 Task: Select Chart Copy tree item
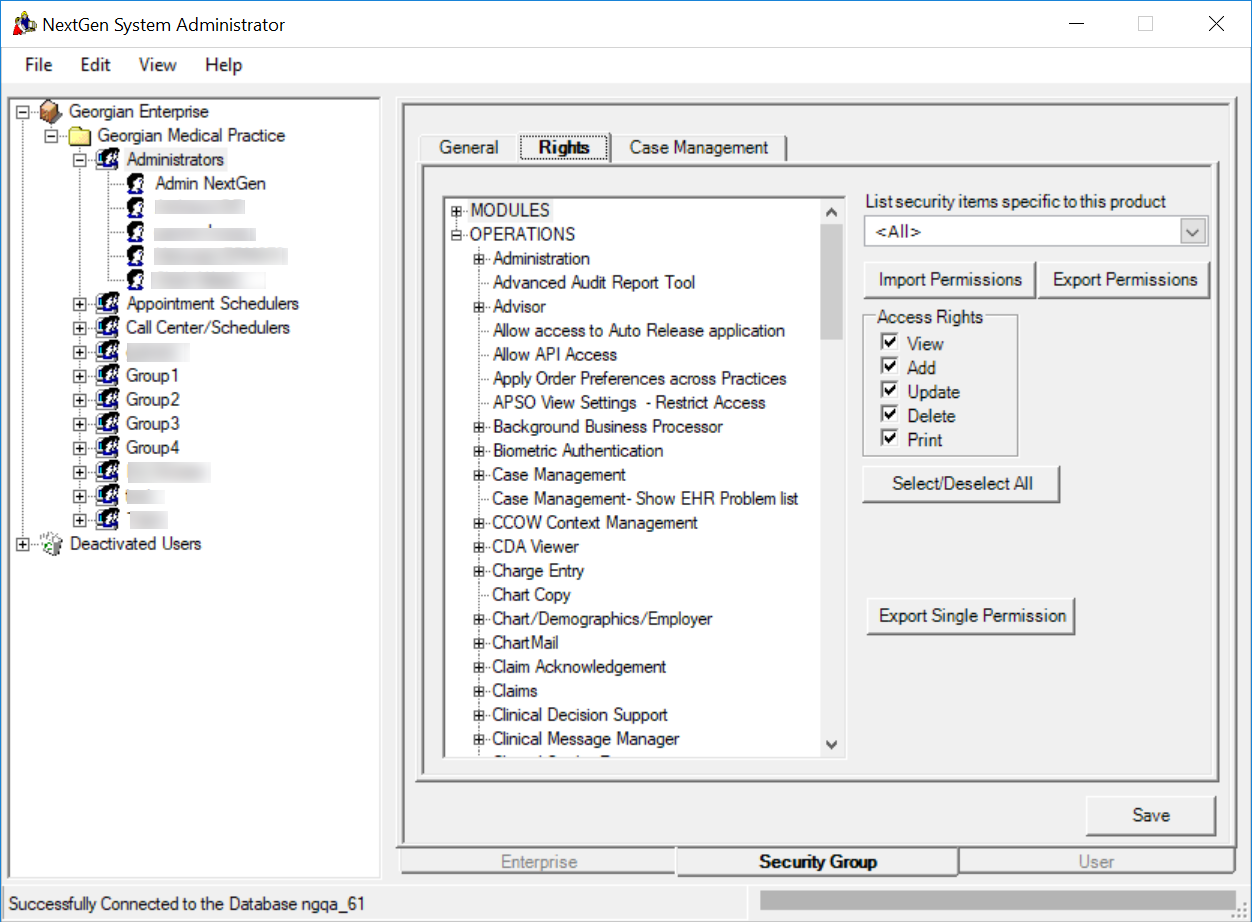531,595
